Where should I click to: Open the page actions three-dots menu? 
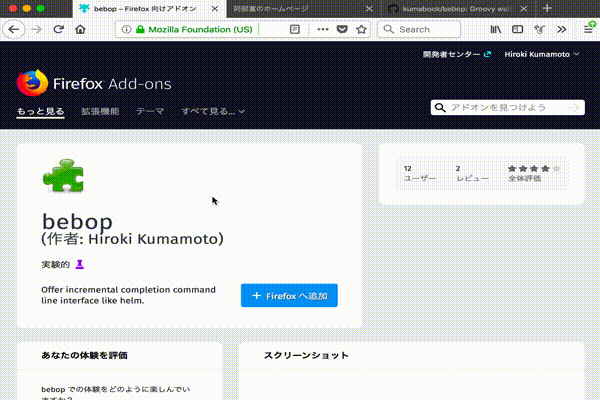(323, 29)
